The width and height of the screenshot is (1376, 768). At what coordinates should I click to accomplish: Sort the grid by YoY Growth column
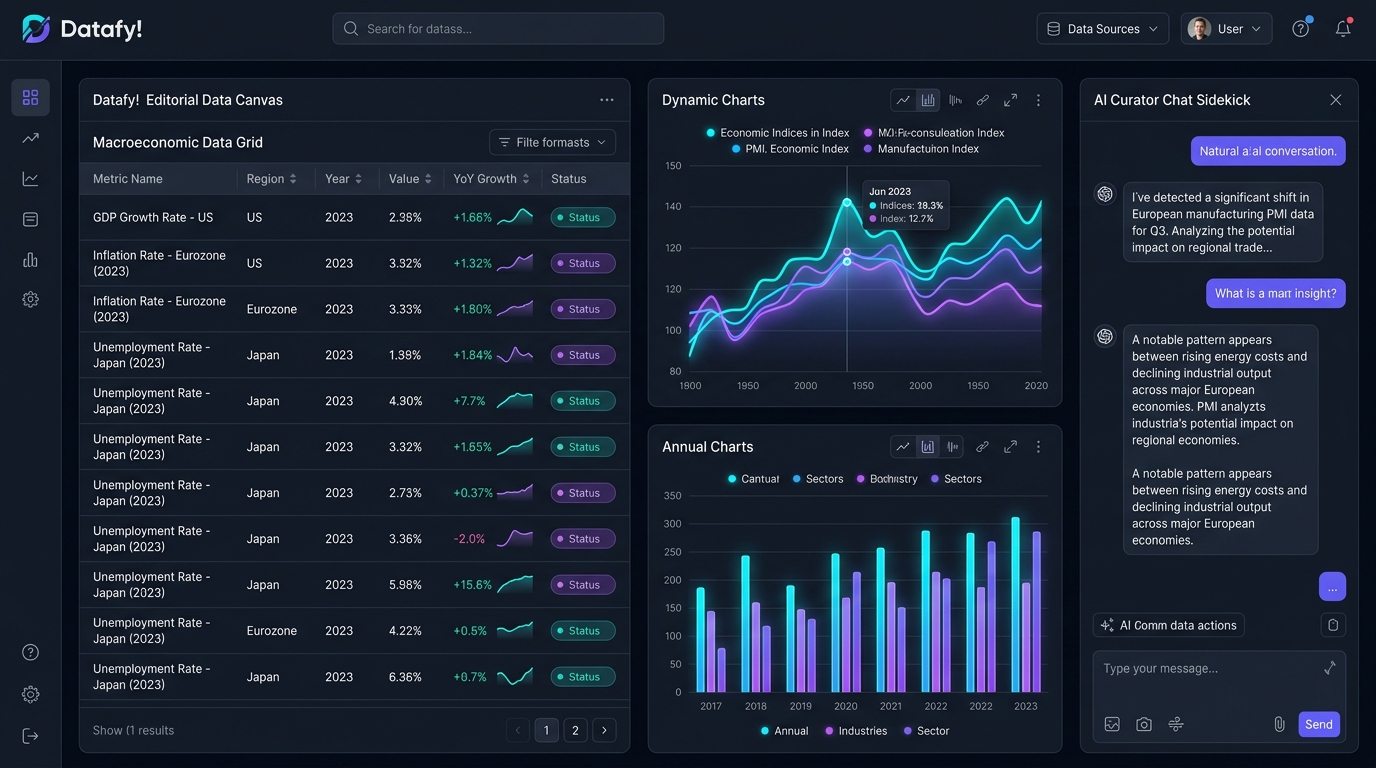point(492,179)
